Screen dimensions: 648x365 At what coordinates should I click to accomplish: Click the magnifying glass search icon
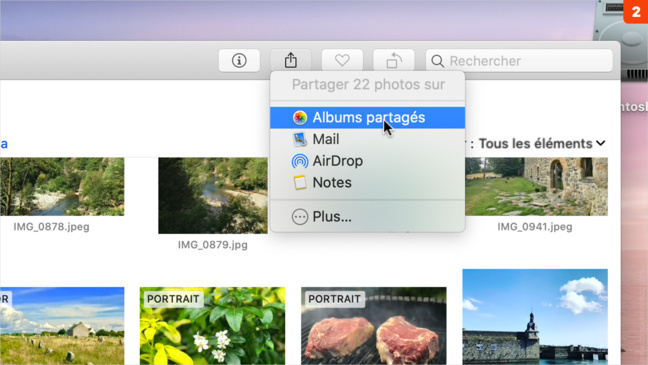(437, 61)
